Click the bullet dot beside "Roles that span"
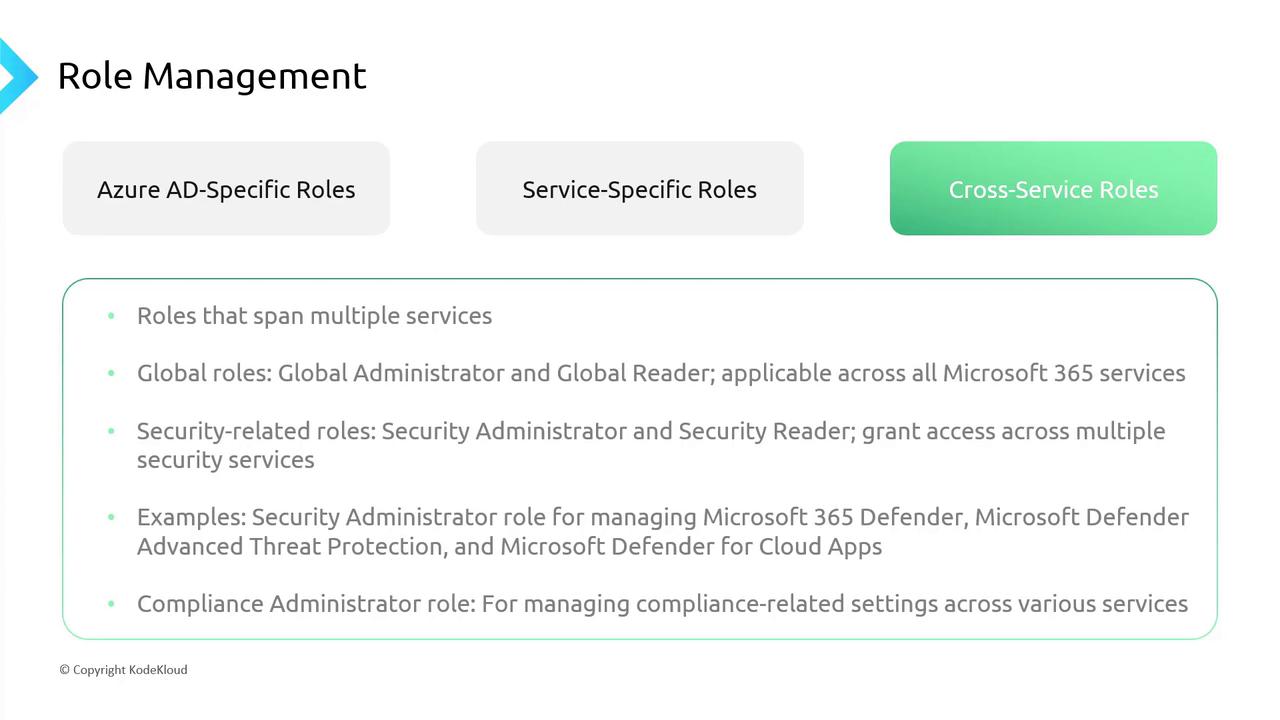1280x720 pixels. 111,316
